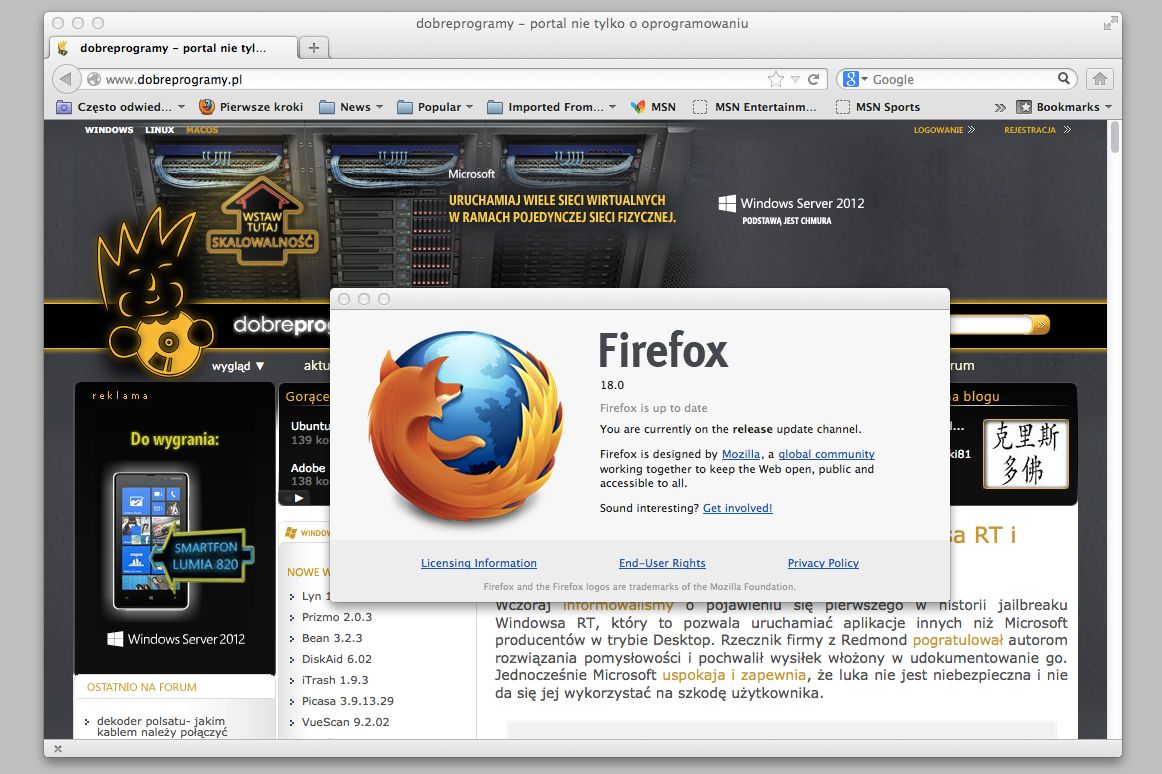This screenshot has width=1162, height=774.
Task: Click the REJESTRACJA link
Action: (1037, 130)
